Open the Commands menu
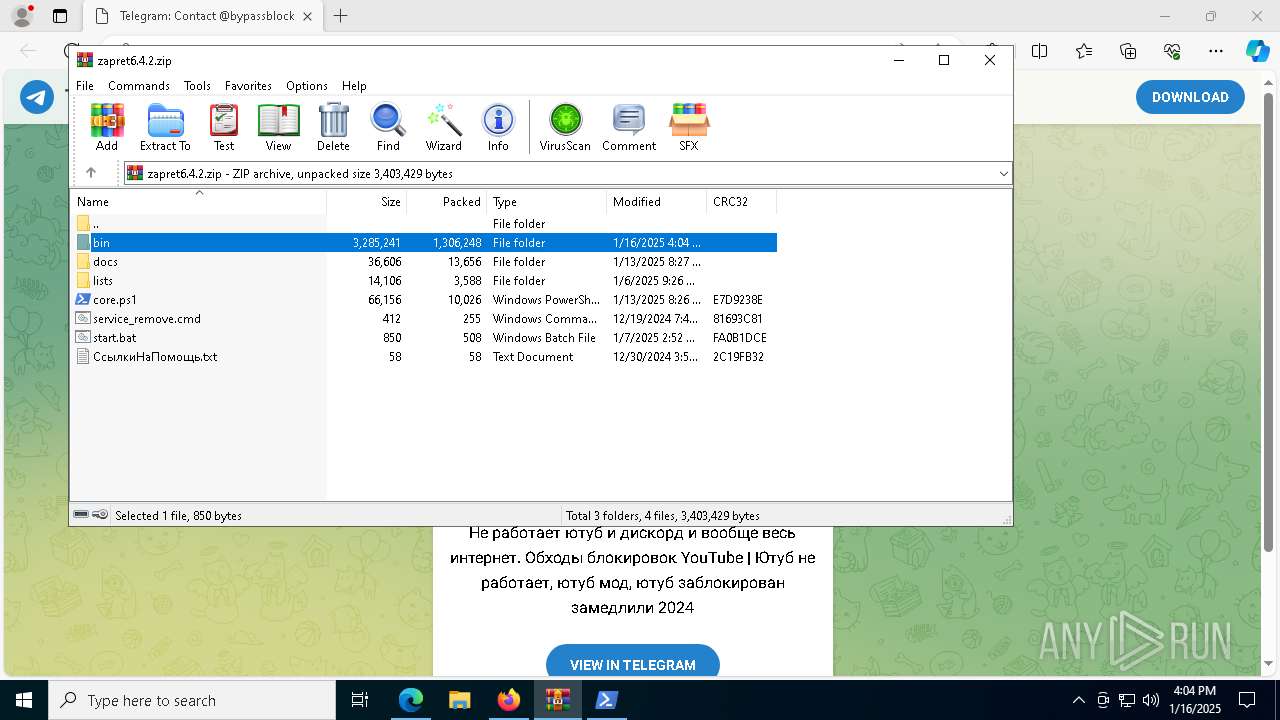This screenshot has height=720, width=1280. (x=139, y=86)
